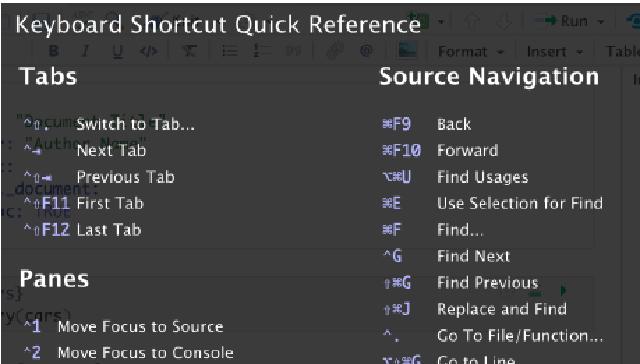640x364 pixels.
Task: Click the 'Find...' entry
Action: point(460,230)
